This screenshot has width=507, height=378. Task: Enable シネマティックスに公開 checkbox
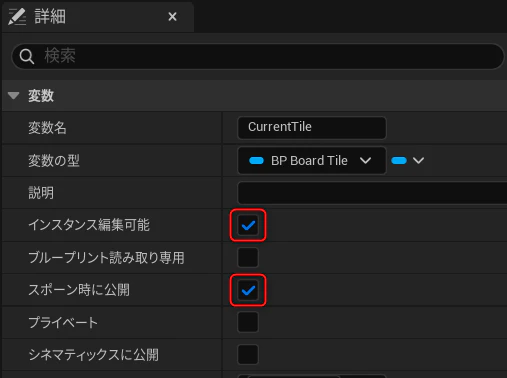pos(248,354)
